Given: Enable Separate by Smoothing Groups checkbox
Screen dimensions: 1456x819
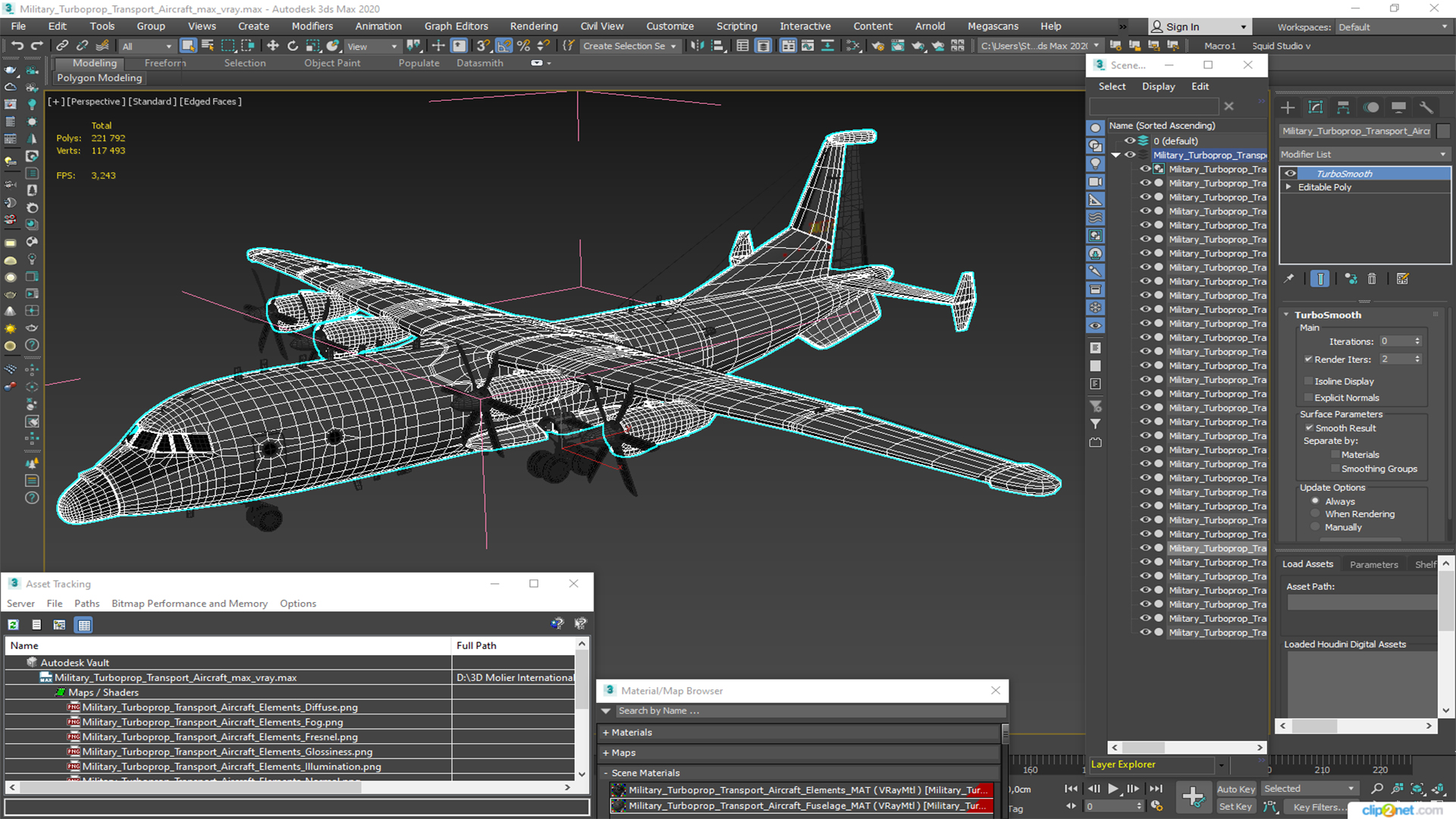Looking at the screenshot, I should pos(1335,469).
